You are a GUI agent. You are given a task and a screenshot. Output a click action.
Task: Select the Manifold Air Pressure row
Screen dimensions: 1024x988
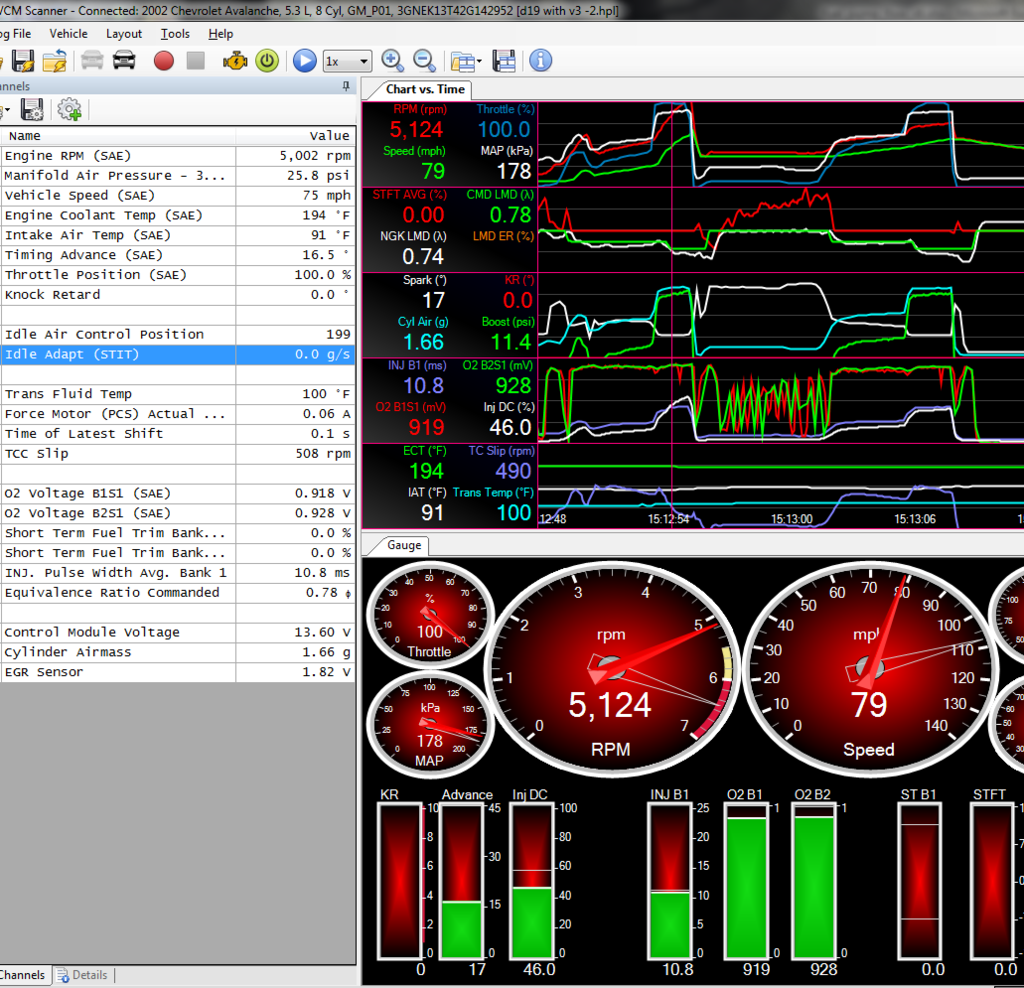coord(178,176)
